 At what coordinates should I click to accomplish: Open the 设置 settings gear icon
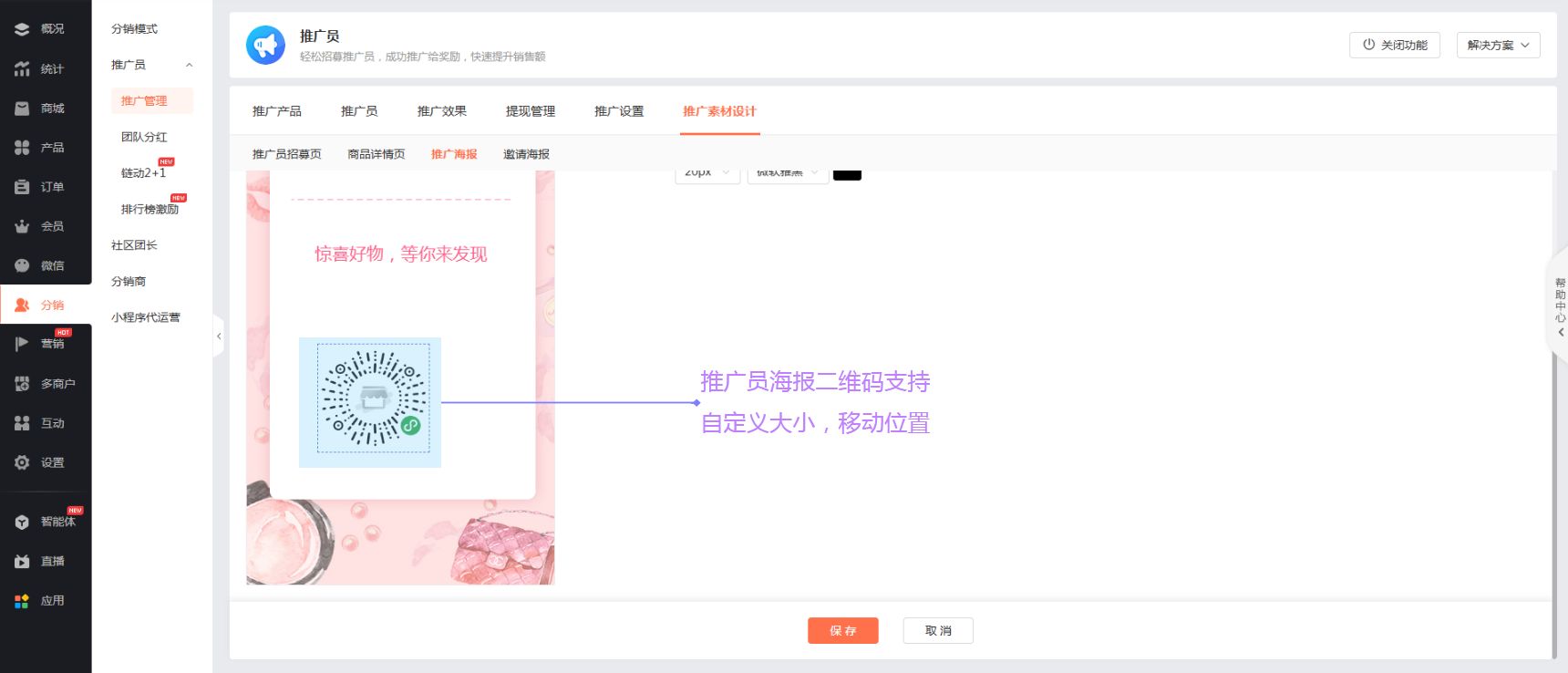click(x=22, y=462)
